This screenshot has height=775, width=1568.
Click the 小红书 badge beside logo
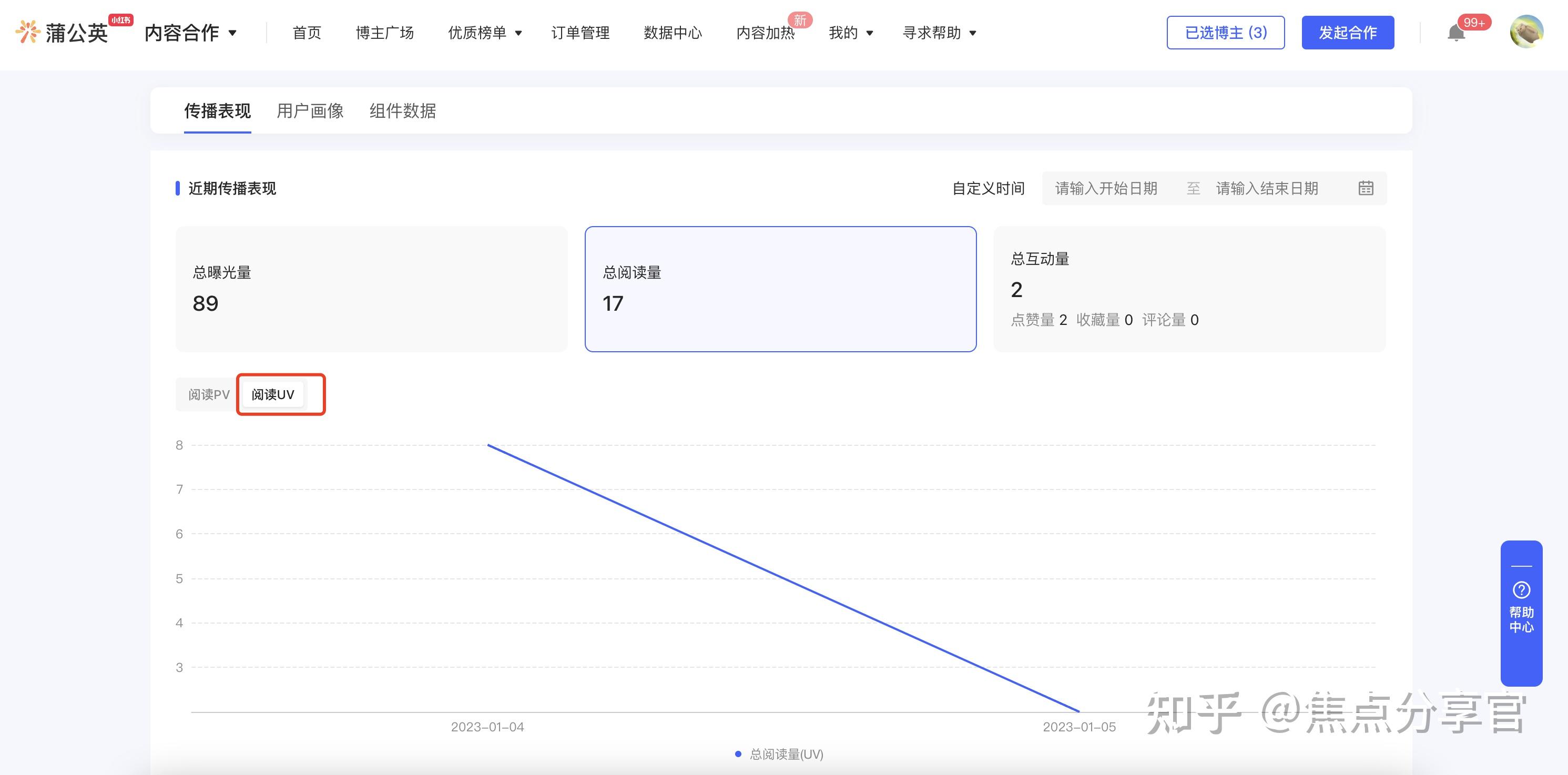[x=120, y=20]
